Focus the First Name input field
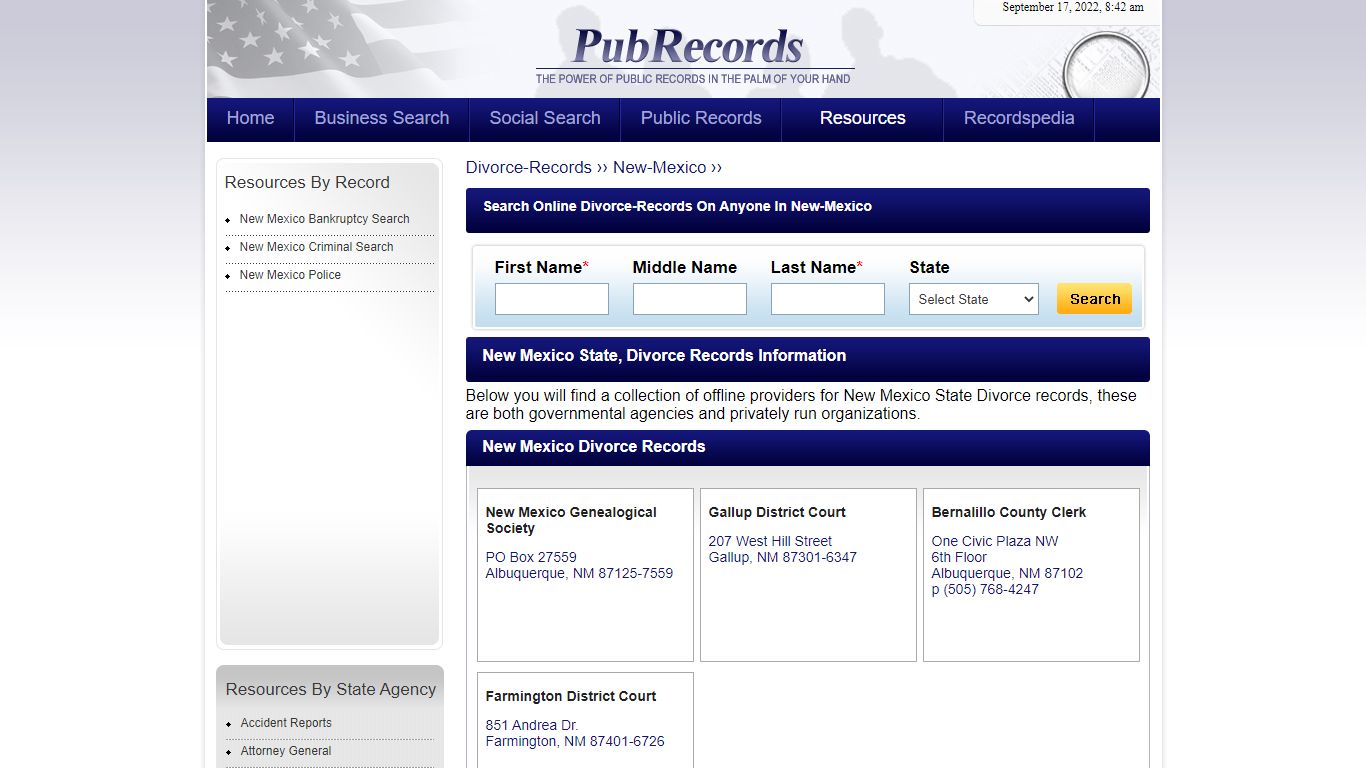This screenshot has height=768, width=1366. pyautogui.click(x=552, y=299)
